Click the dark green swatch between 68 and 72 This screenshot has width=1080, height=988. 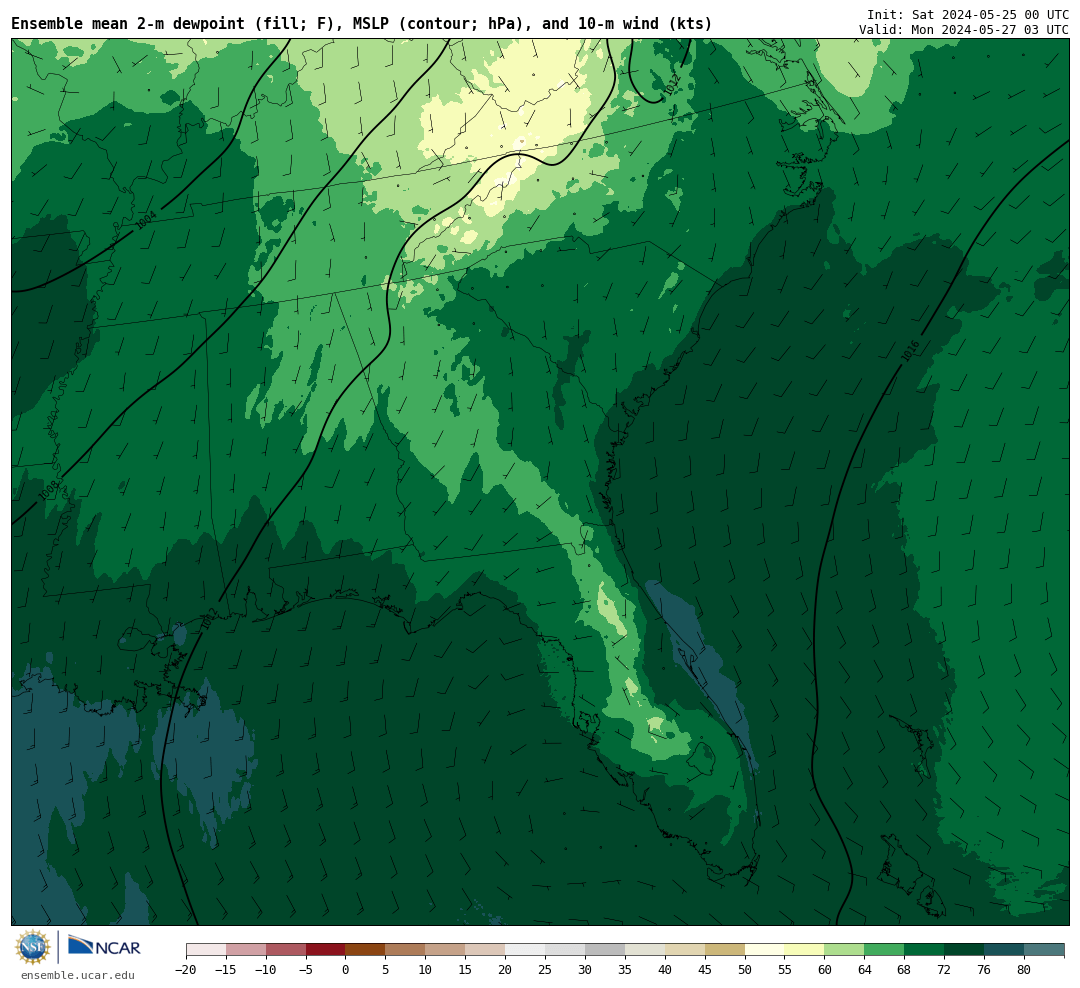point(925,950)
